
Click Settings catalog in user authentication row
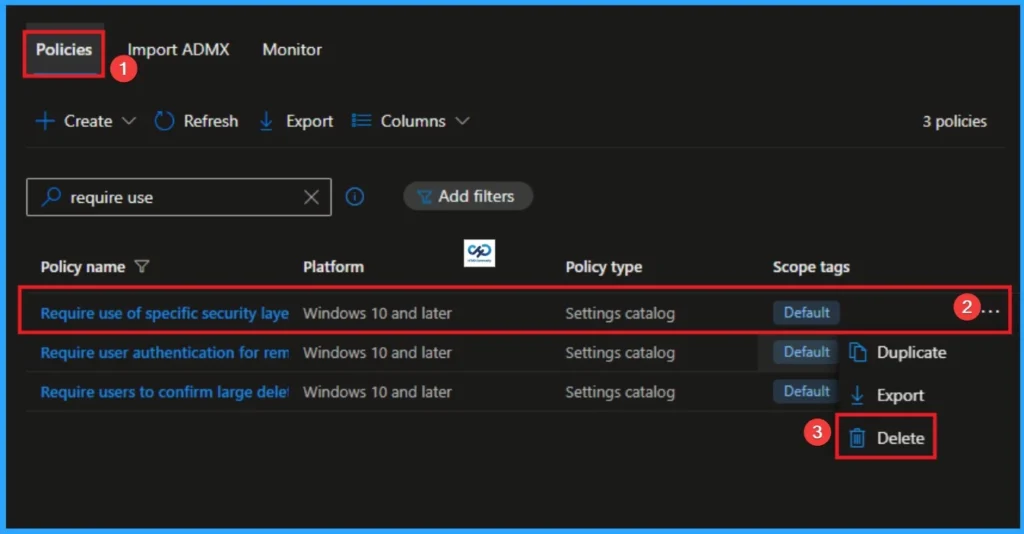620,353
